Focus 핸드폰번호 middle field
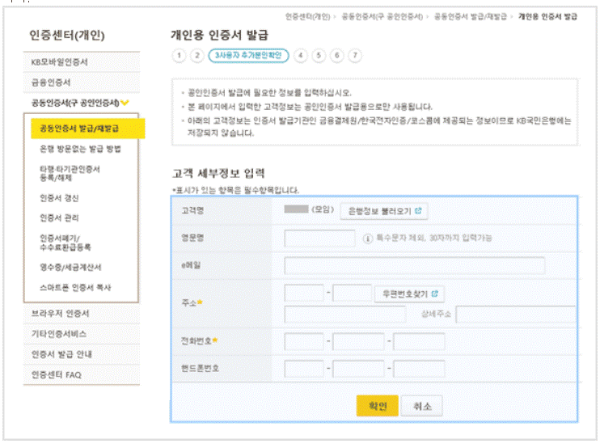 click(x=359, y=369)
